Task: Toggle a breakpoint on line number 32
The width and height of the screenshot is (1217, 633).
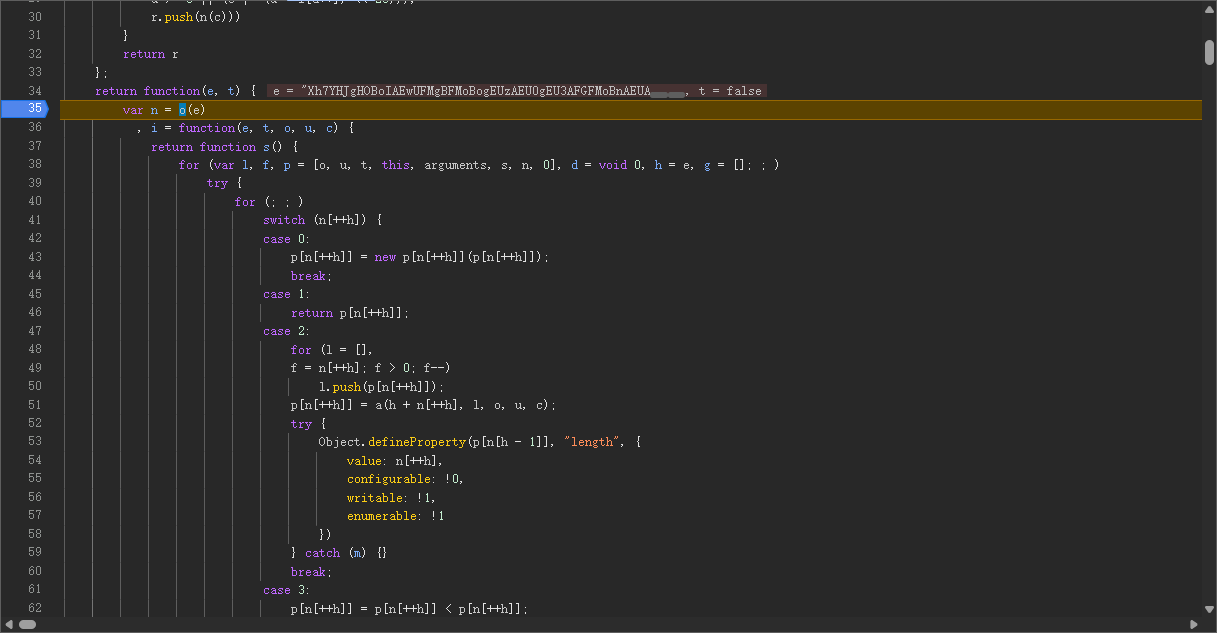Action: point(35,54)
